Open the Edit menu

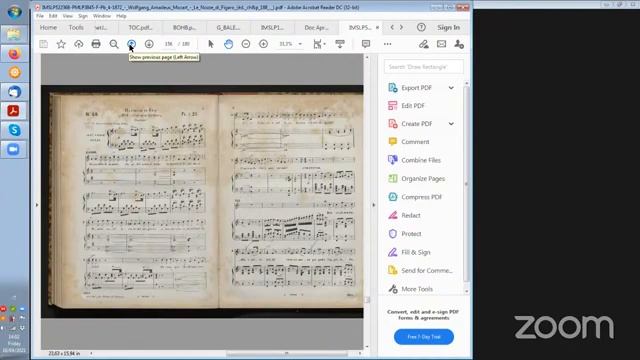[53, 16]
